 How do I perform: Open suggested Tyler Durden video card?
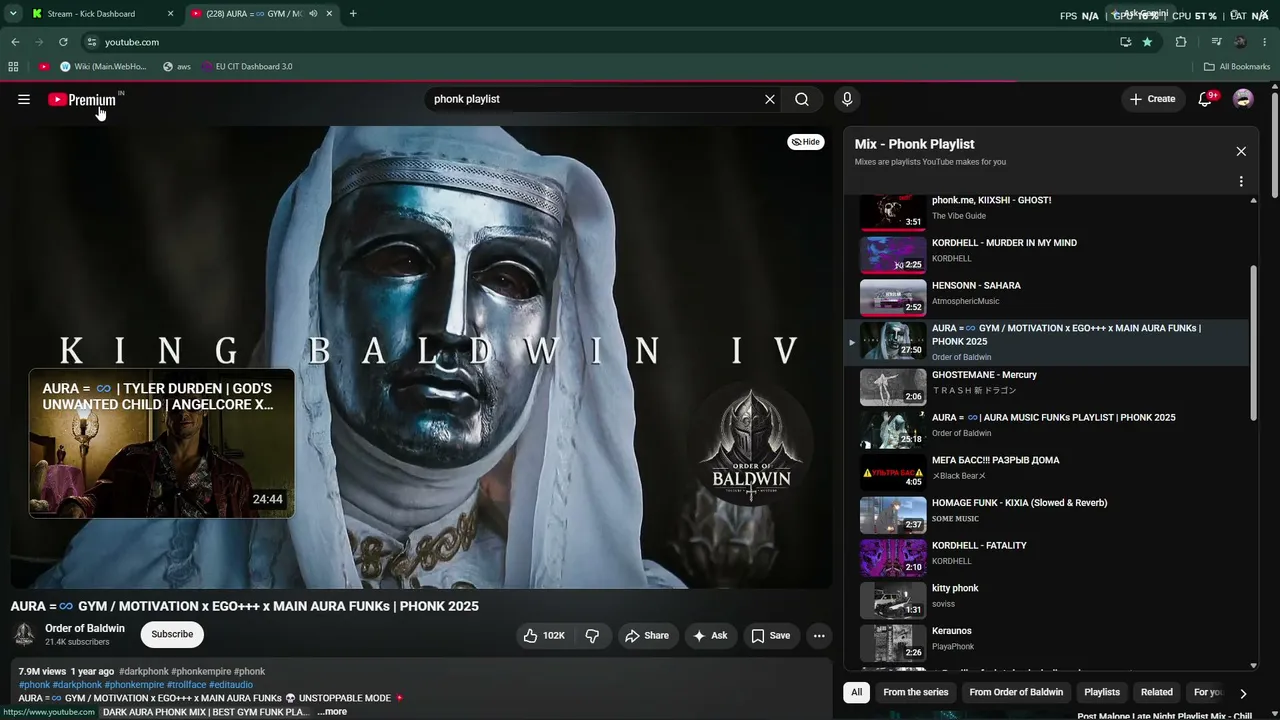(162, 443)
